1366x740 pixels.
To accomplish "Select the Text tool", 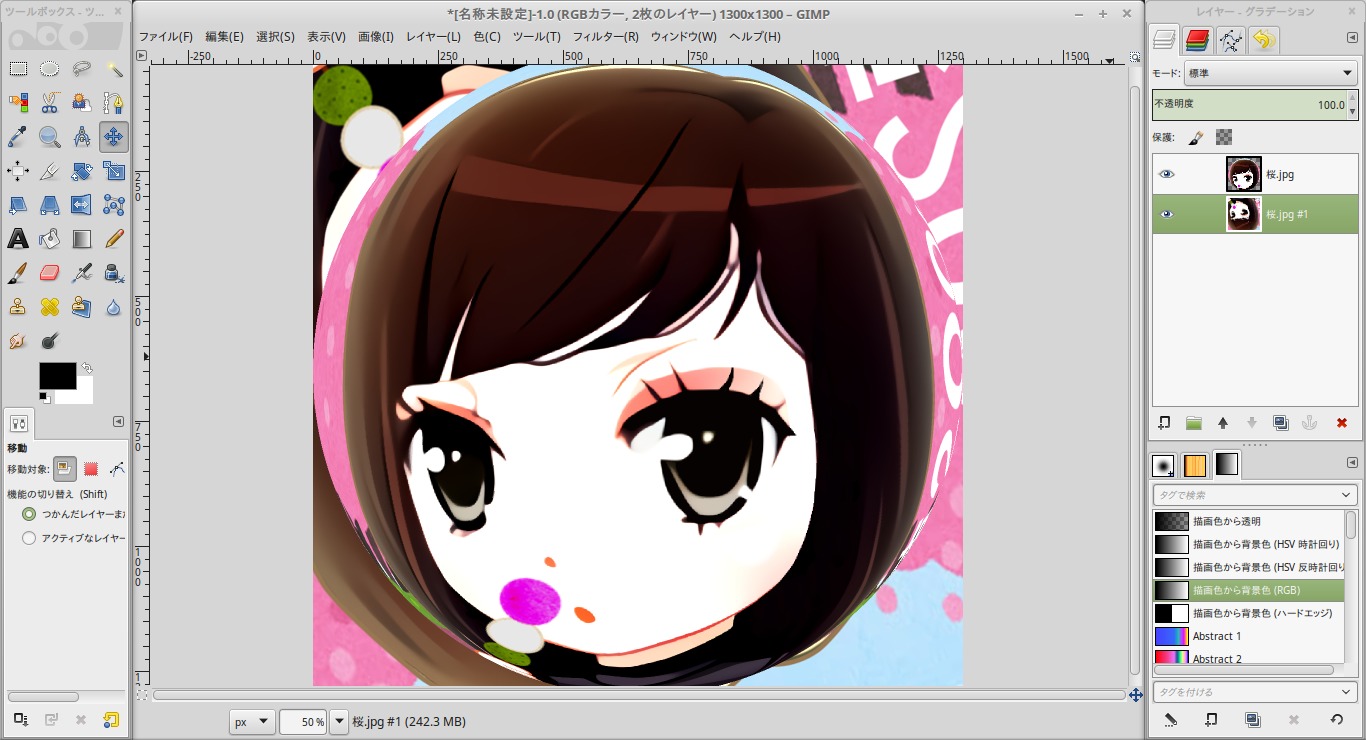I will (18, 239).
